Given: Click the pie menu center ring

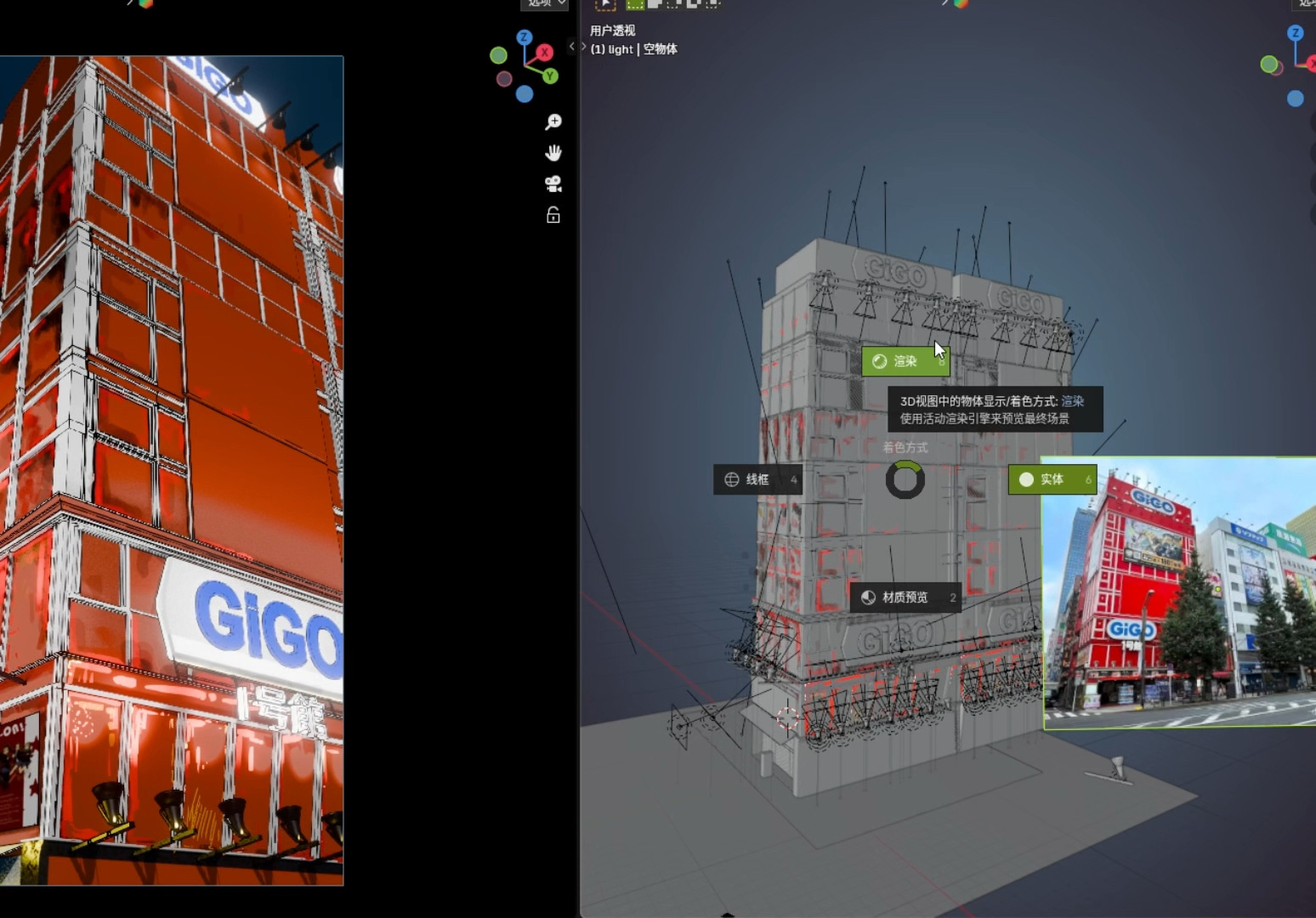Looking at the screenshot, I should (905, 480).
